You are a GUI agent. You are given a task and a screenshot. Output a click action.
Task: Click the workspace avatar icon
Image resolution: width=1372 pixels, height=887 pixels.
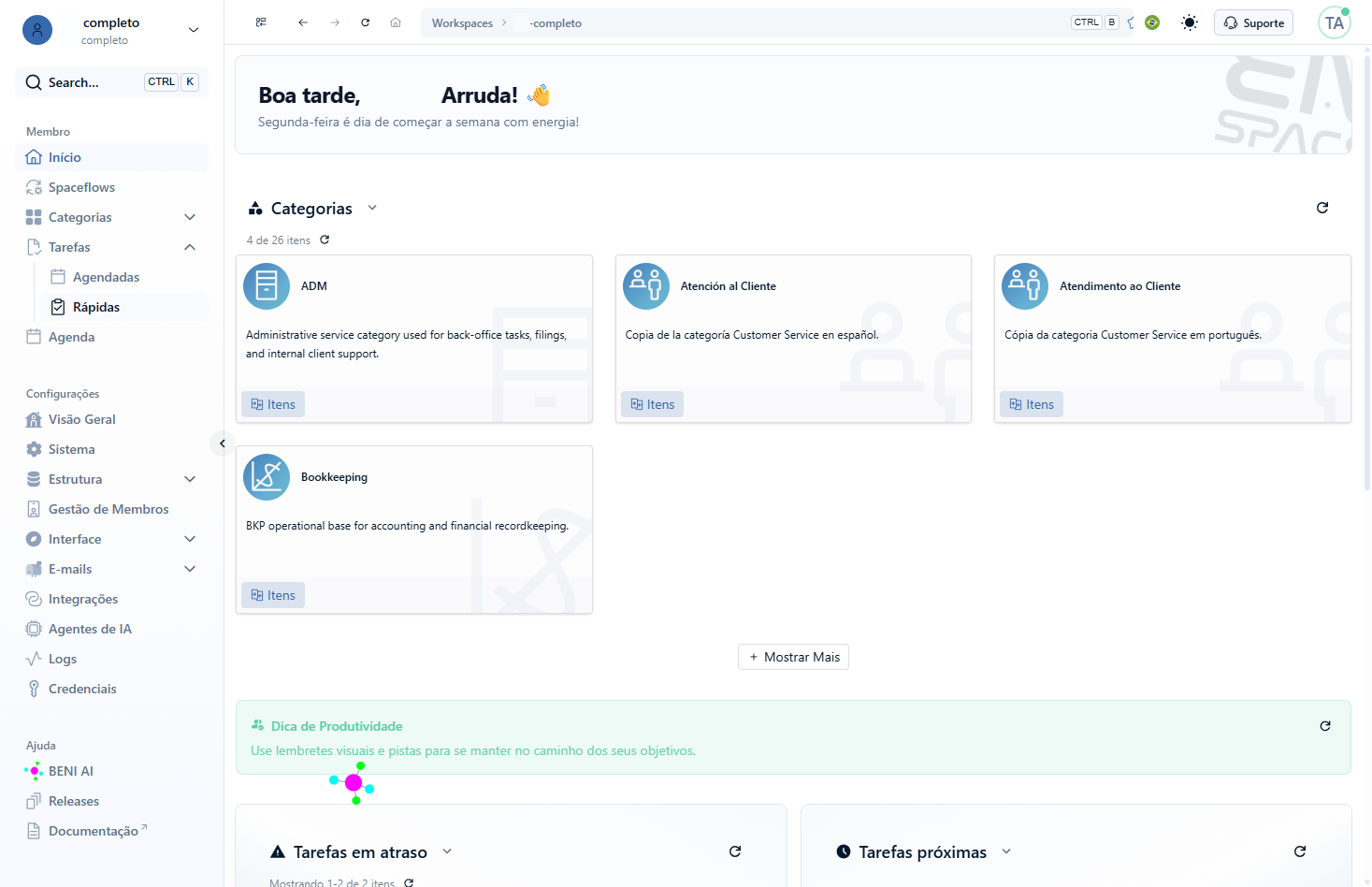[37, 30]
